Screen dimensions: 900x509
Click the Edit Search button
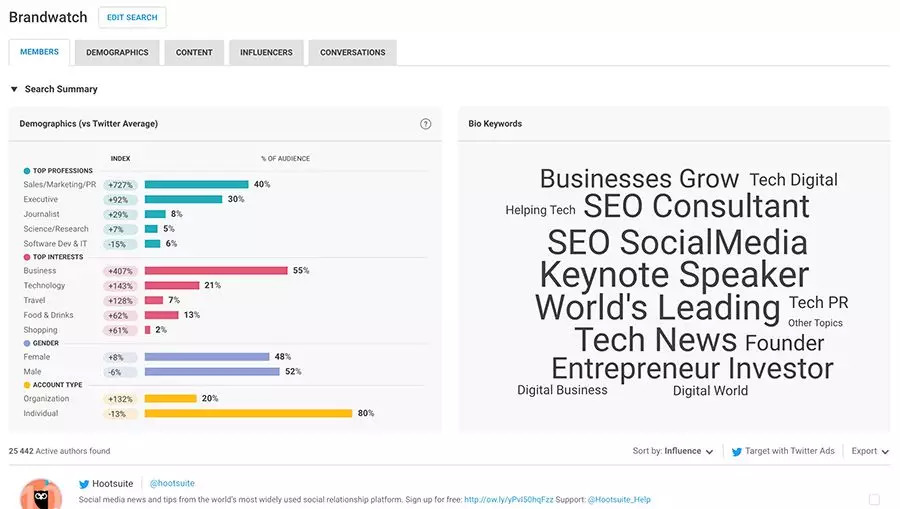(132, 18)
